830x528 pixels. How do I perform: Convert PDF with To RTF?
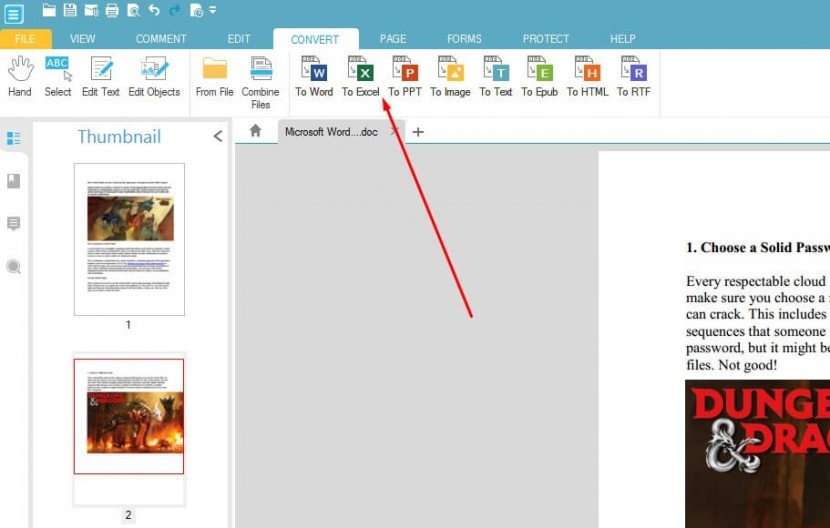pos(633,77)
